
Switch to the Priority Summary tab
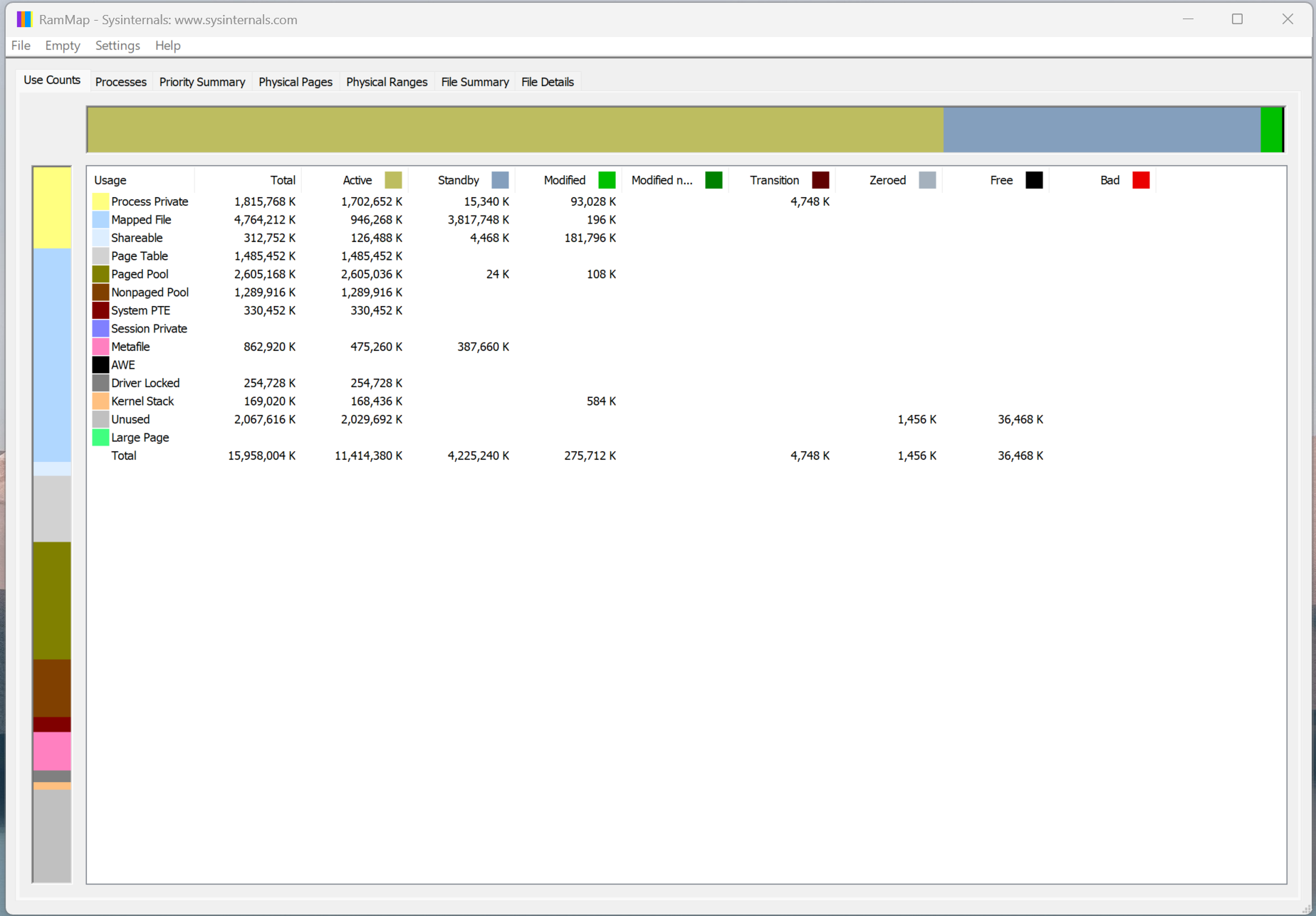coord(202,82)
